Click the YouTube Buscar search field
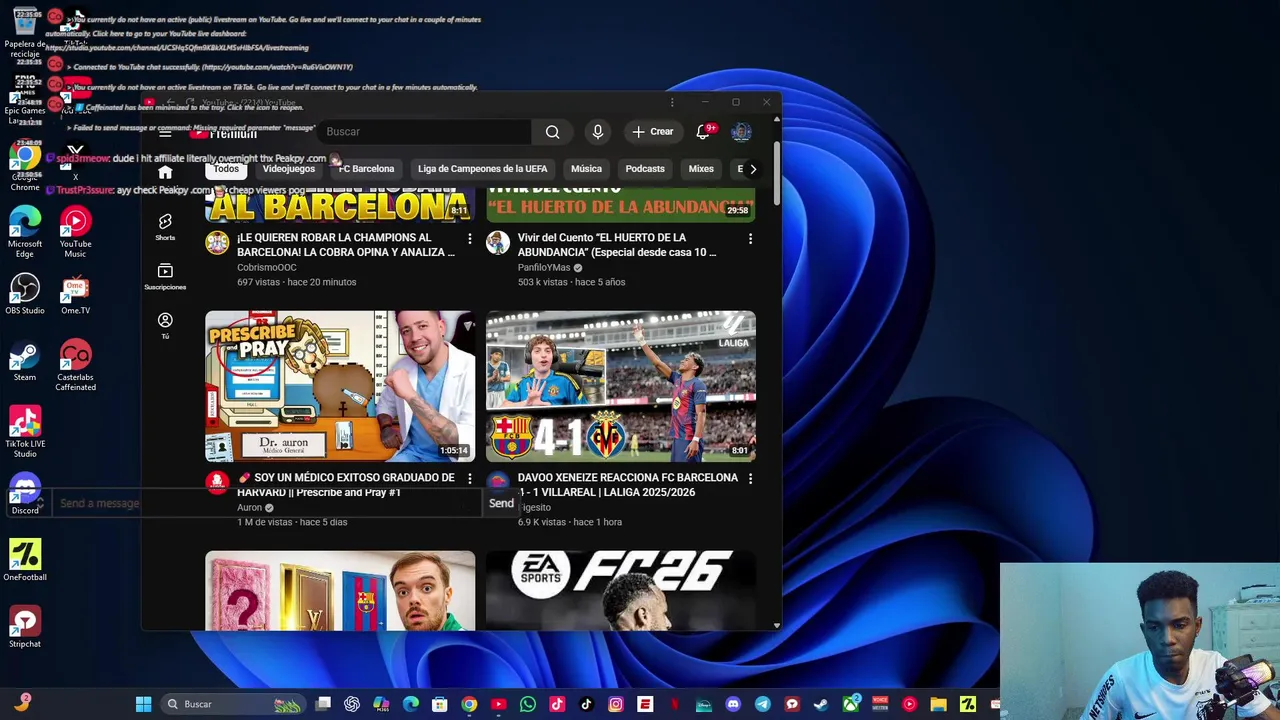The height and width of the screenshot is (720, 1280). pyautogui.click(x=425, y=132)
